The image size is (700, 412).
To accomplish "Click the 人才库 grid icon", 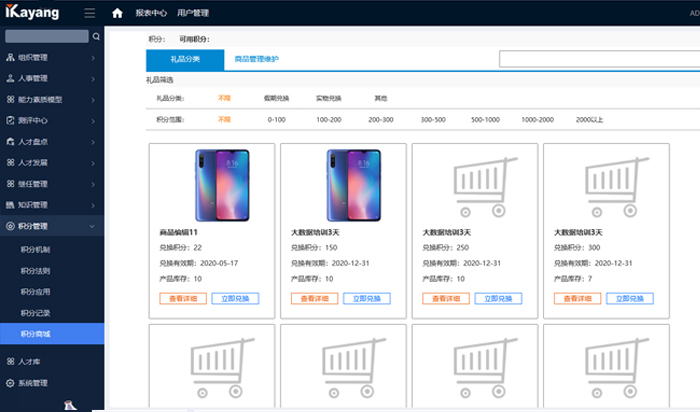I will pos(10,361).
